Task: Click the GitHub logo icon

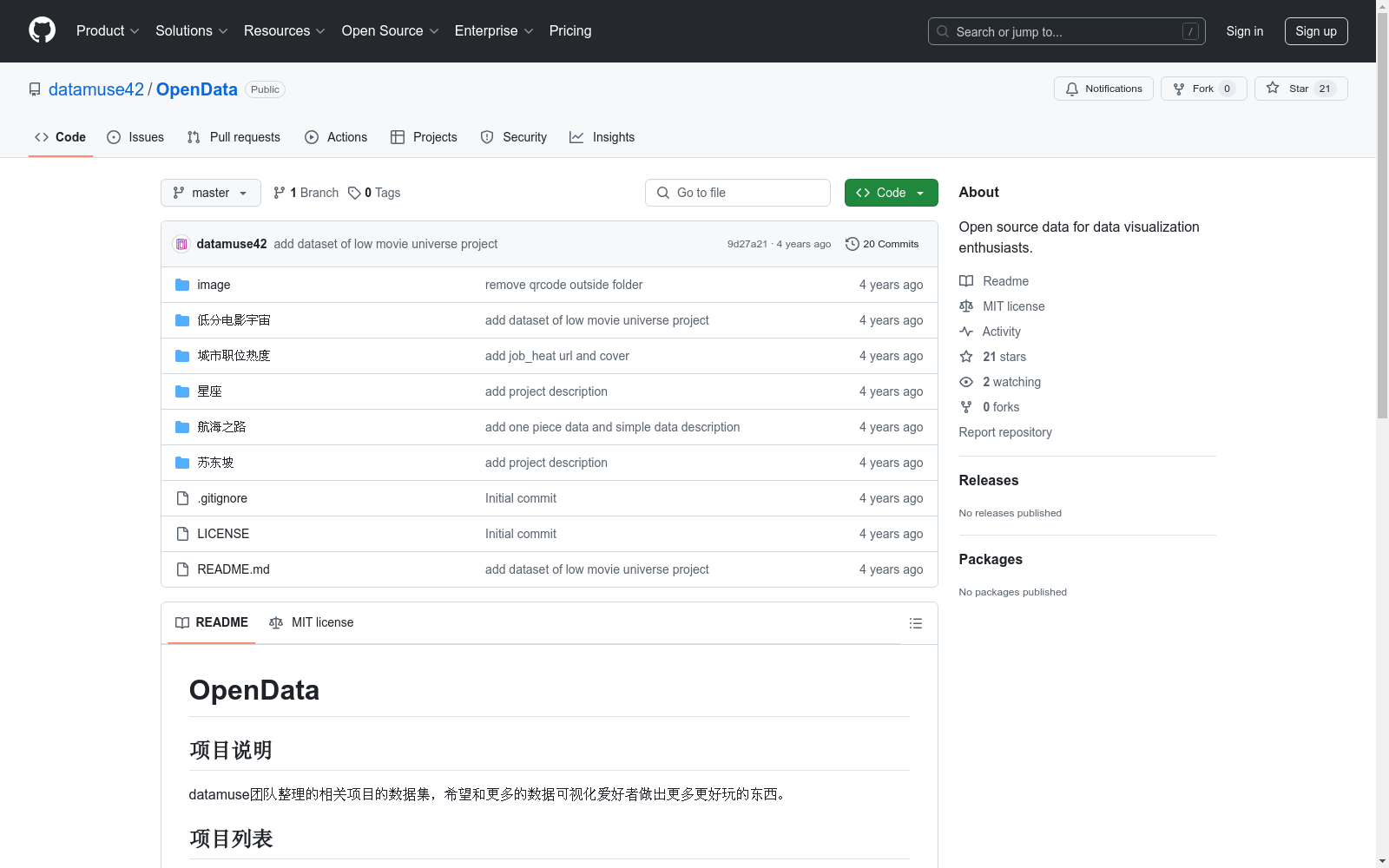Action: tap(42, 30)
